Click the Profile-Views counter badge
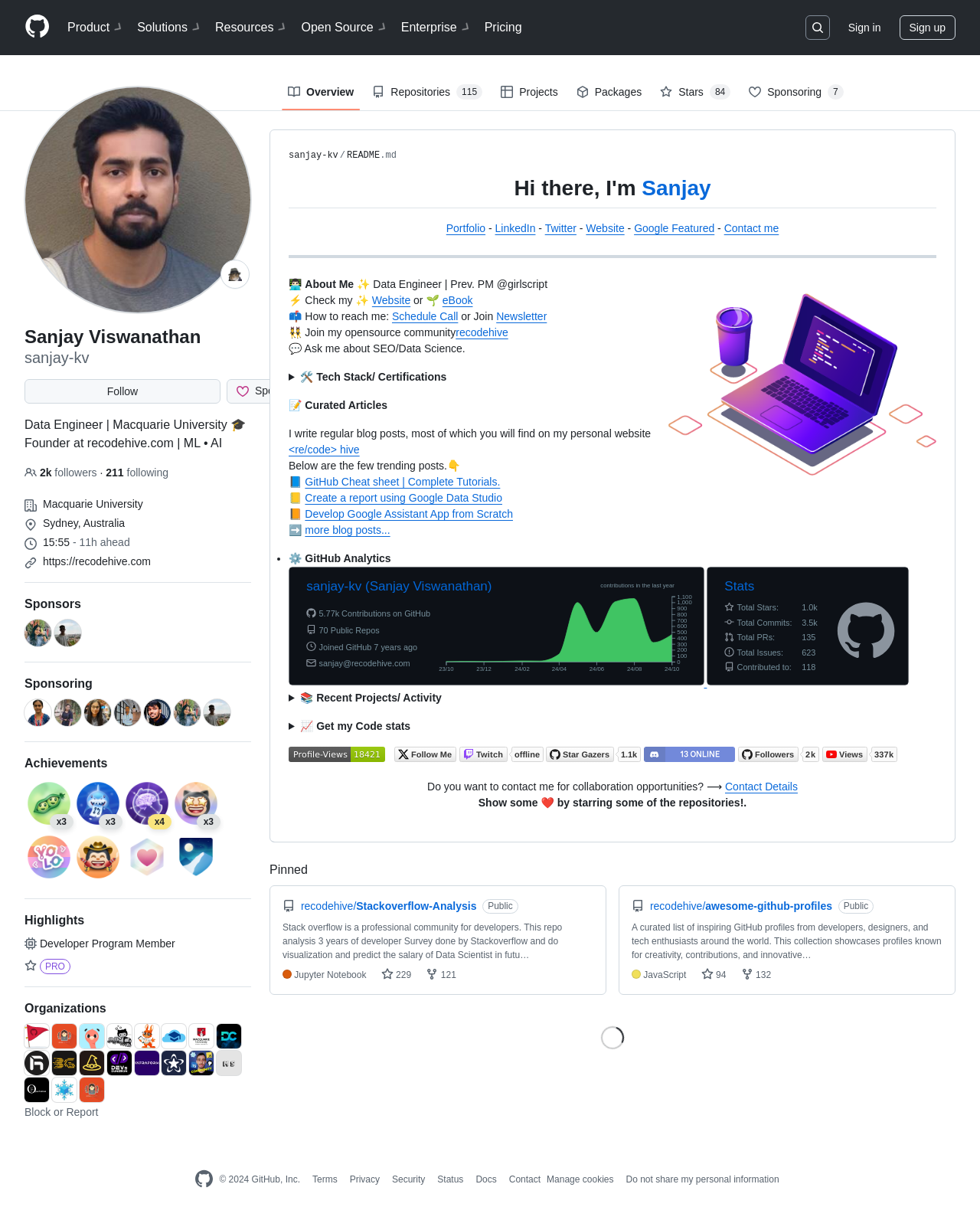 click(337, 754)
